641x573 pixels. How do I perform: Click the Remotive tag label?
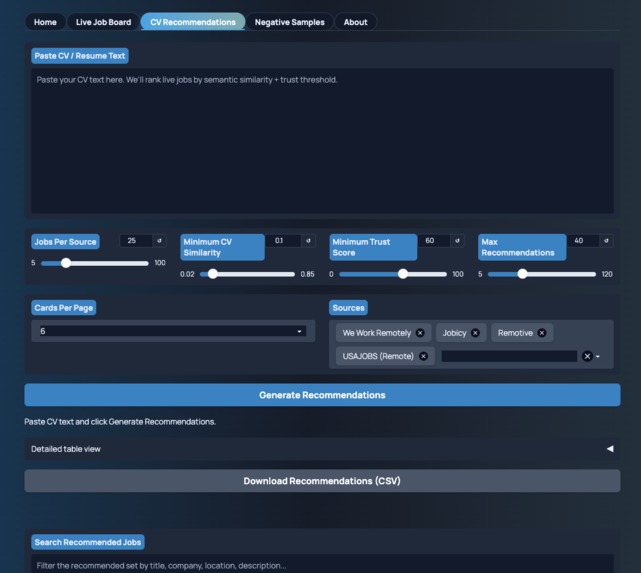coord(515,333)
